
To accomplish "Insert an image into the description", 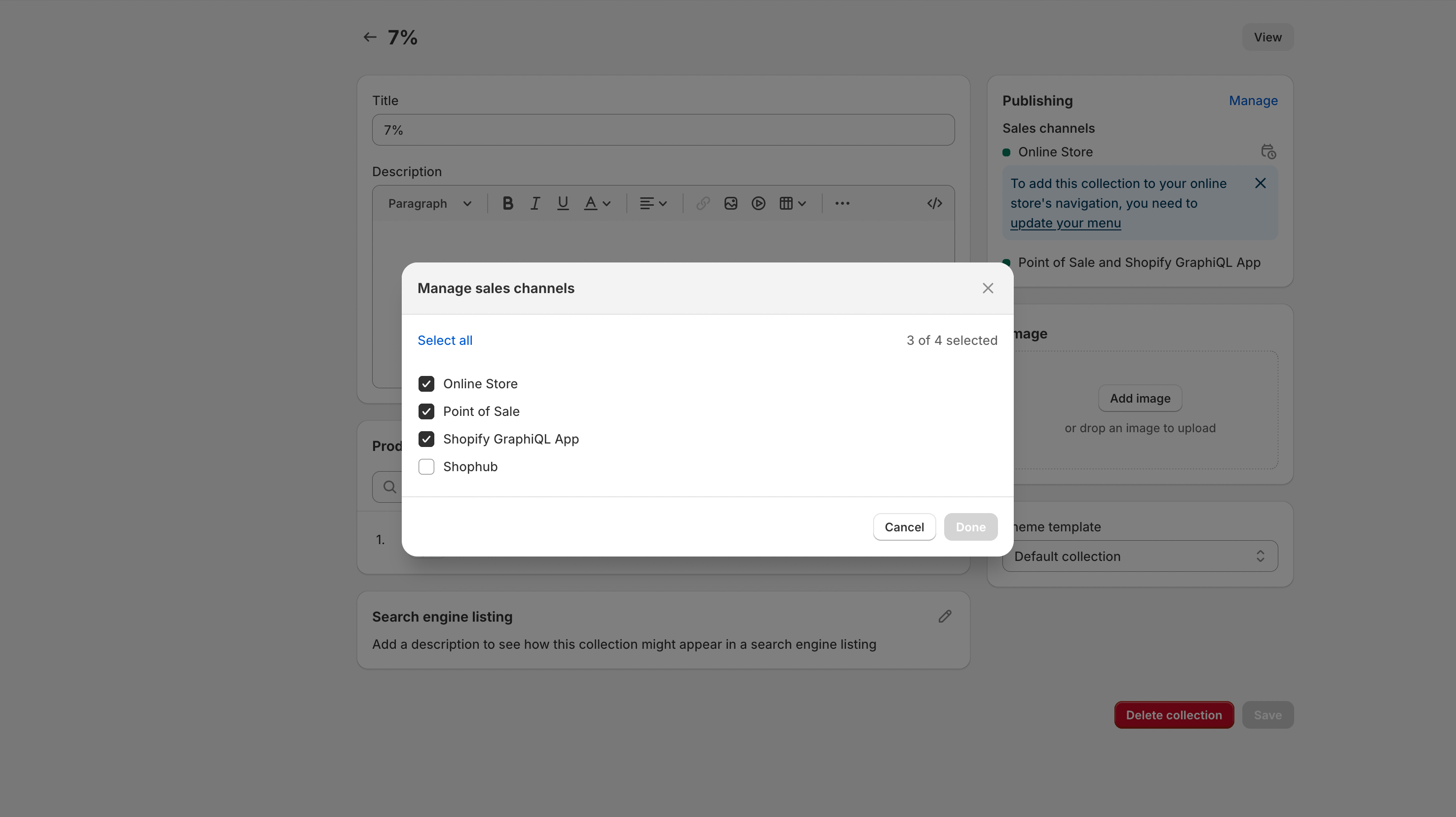I will click(x=730, y=203).
